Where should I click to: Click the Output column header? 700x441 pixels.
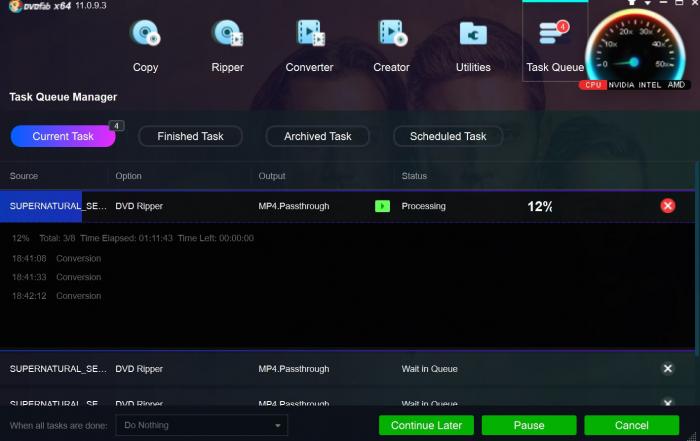coord(271,176)
